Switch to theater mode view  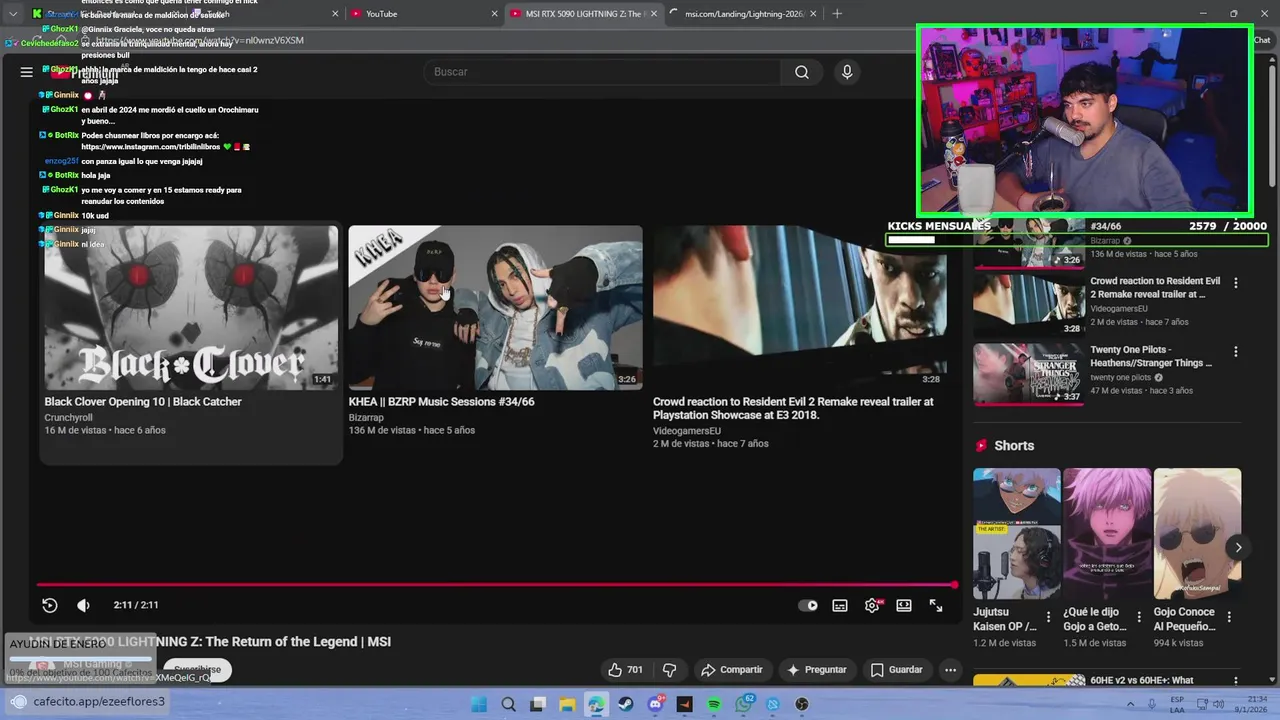pyautogui.click(x=904, y=605)
